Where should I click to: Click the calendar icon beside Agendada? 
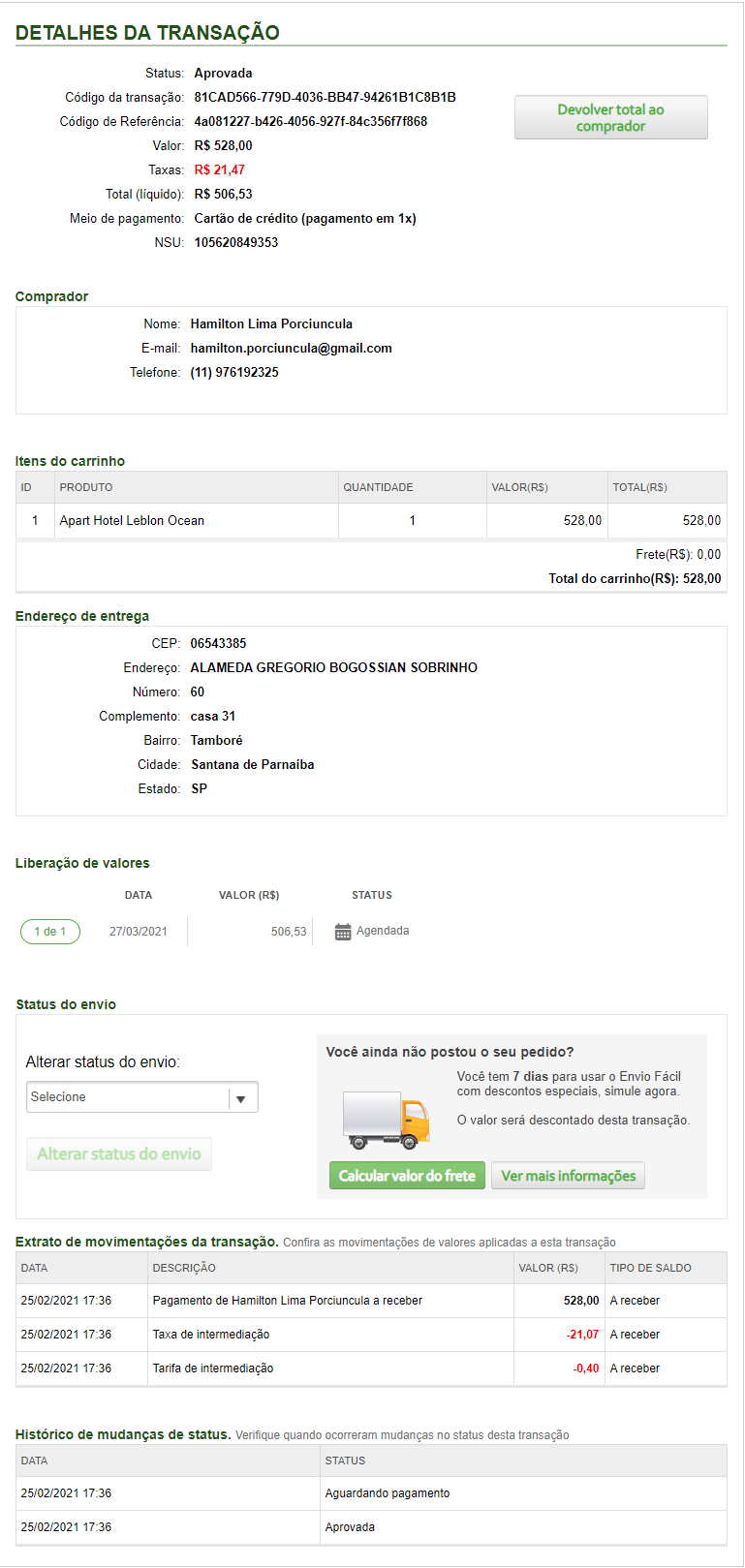coord(343,932)
